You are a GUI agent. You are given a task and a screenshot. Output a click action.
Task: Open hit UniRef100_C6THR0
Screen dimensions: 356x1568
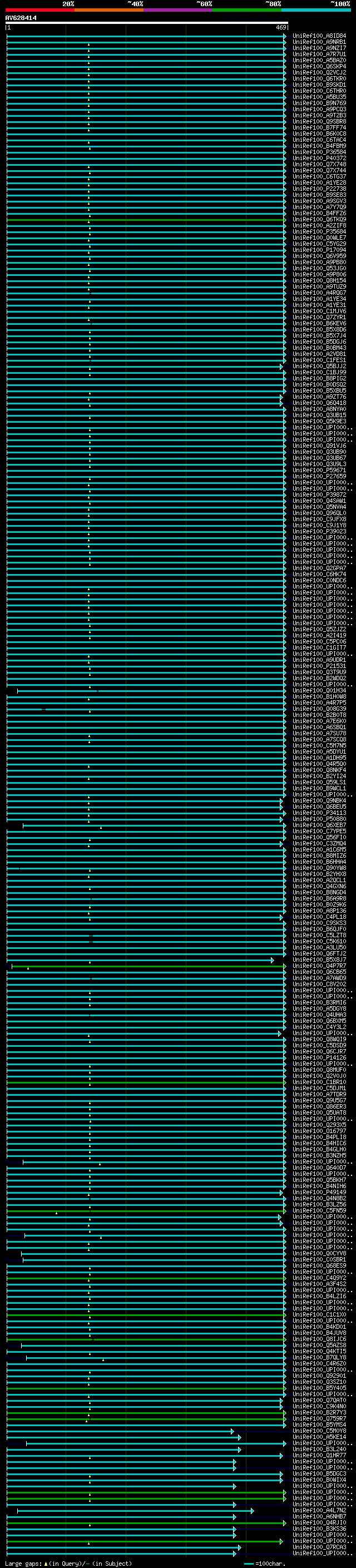319,91
